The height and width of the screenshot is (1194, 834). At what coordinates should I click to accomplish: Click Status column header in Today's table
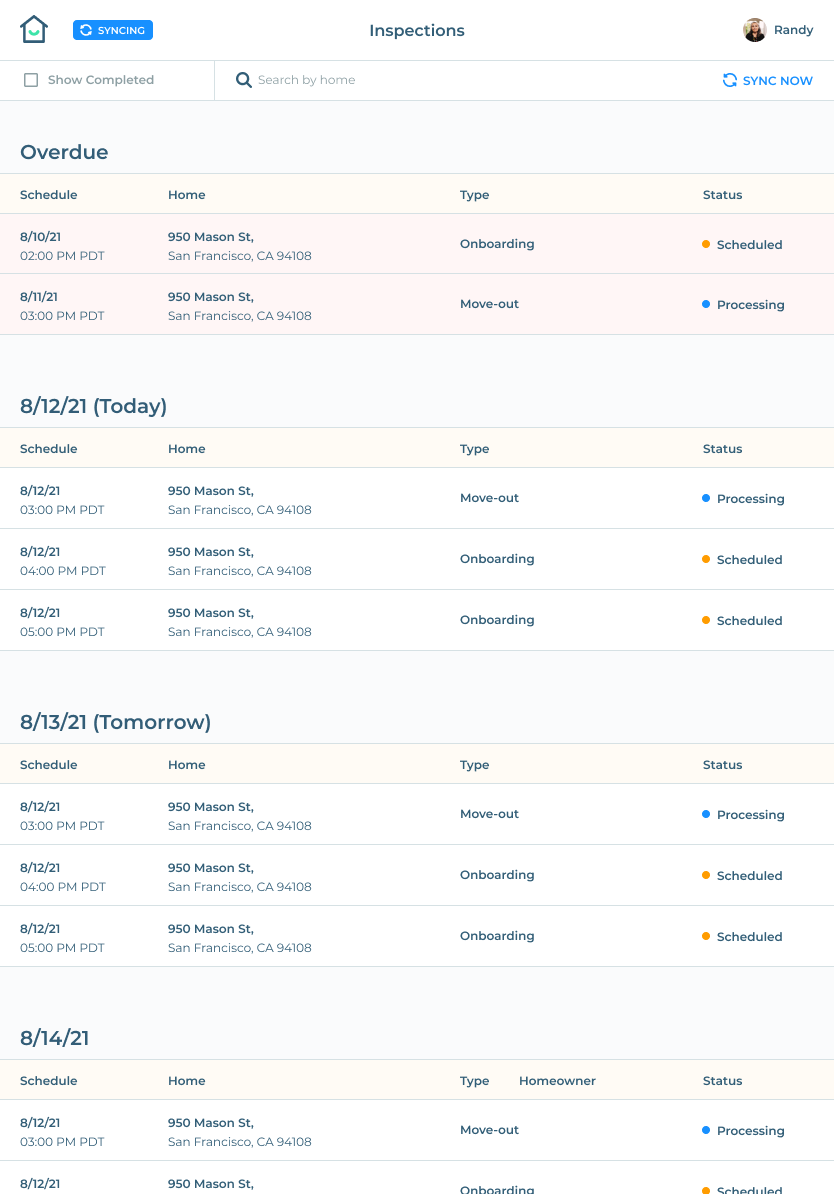pos(722,449)
